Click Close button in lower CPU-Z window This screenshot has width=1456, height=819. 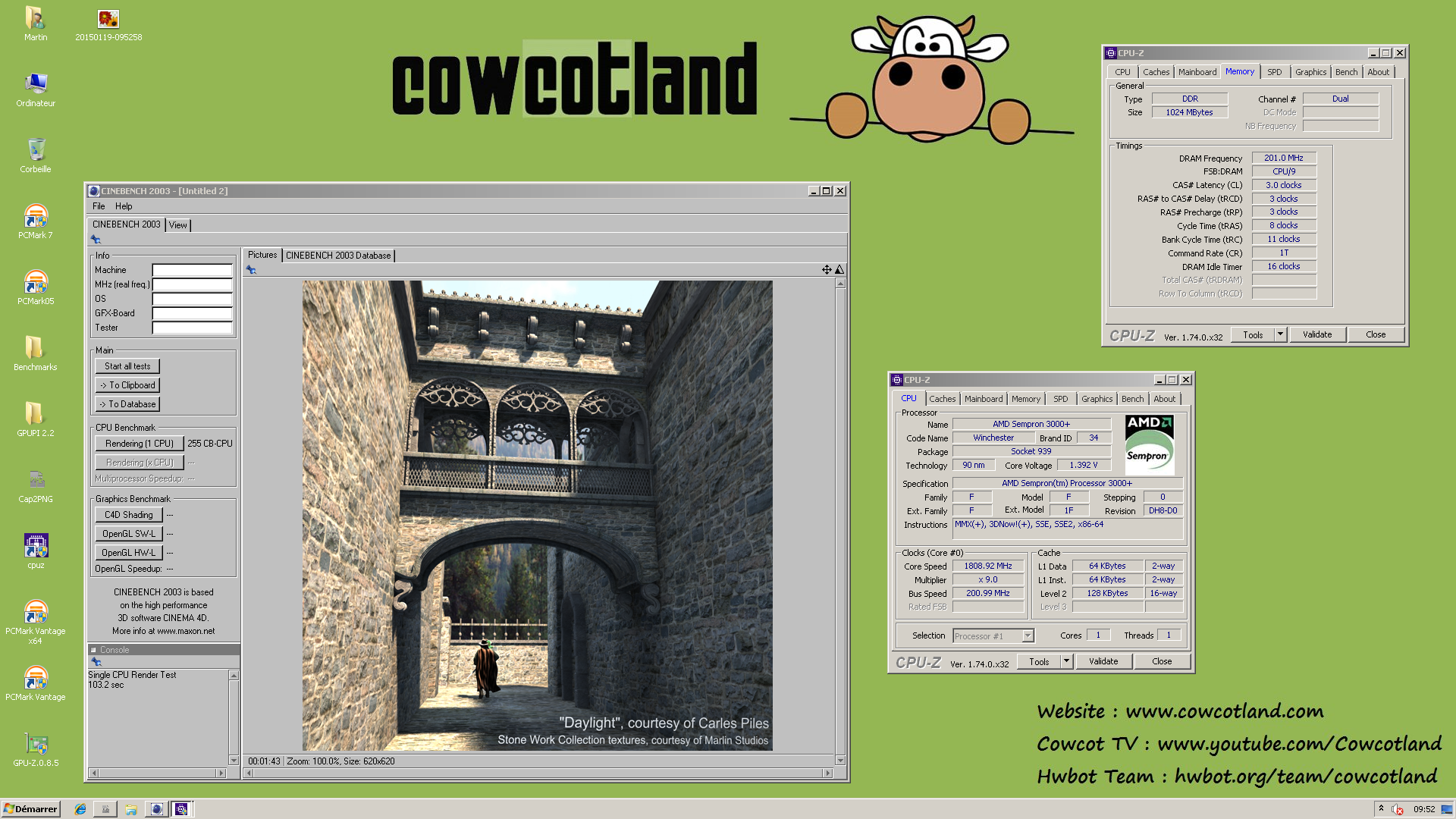click(1162, 661)
